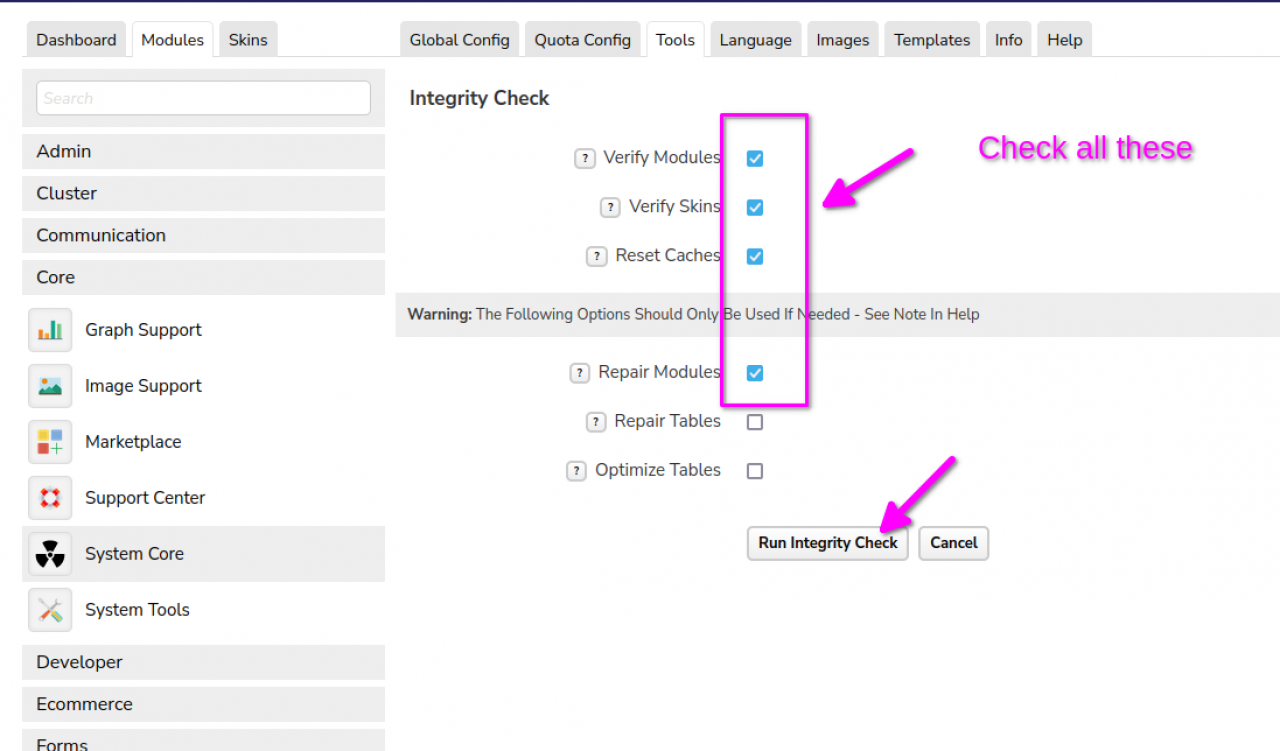The width and height of the screenshot is (1280, 751).
Task: Expand the Admin module category
Action: 203,152
